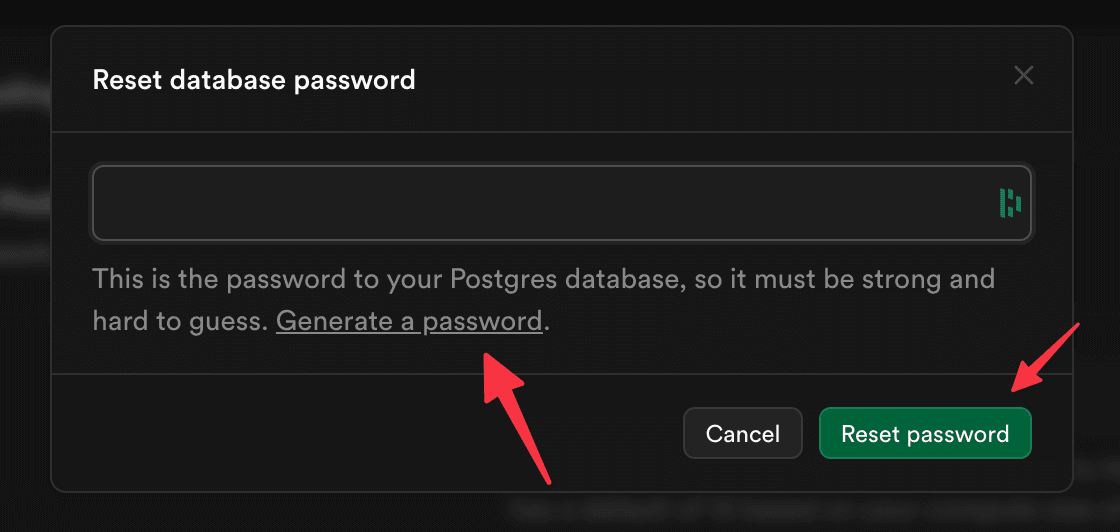This screenshot has height=532, width=1120.
Task: Confirm with the green Reset password button
Action: (925, 434)
